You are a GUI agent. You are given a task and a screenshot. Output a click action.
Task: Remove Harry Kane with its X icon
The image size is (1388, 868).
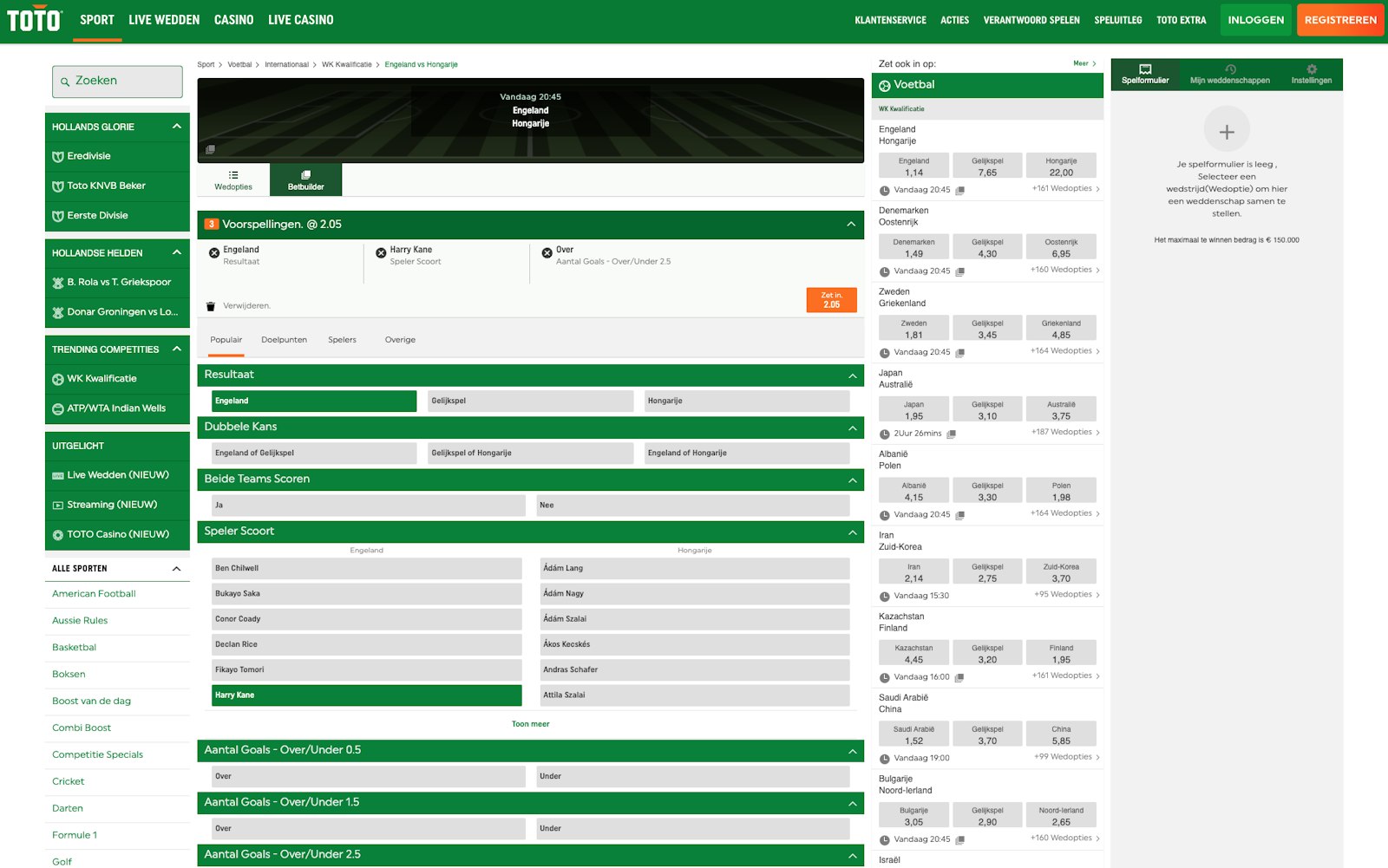click(380, 252)
